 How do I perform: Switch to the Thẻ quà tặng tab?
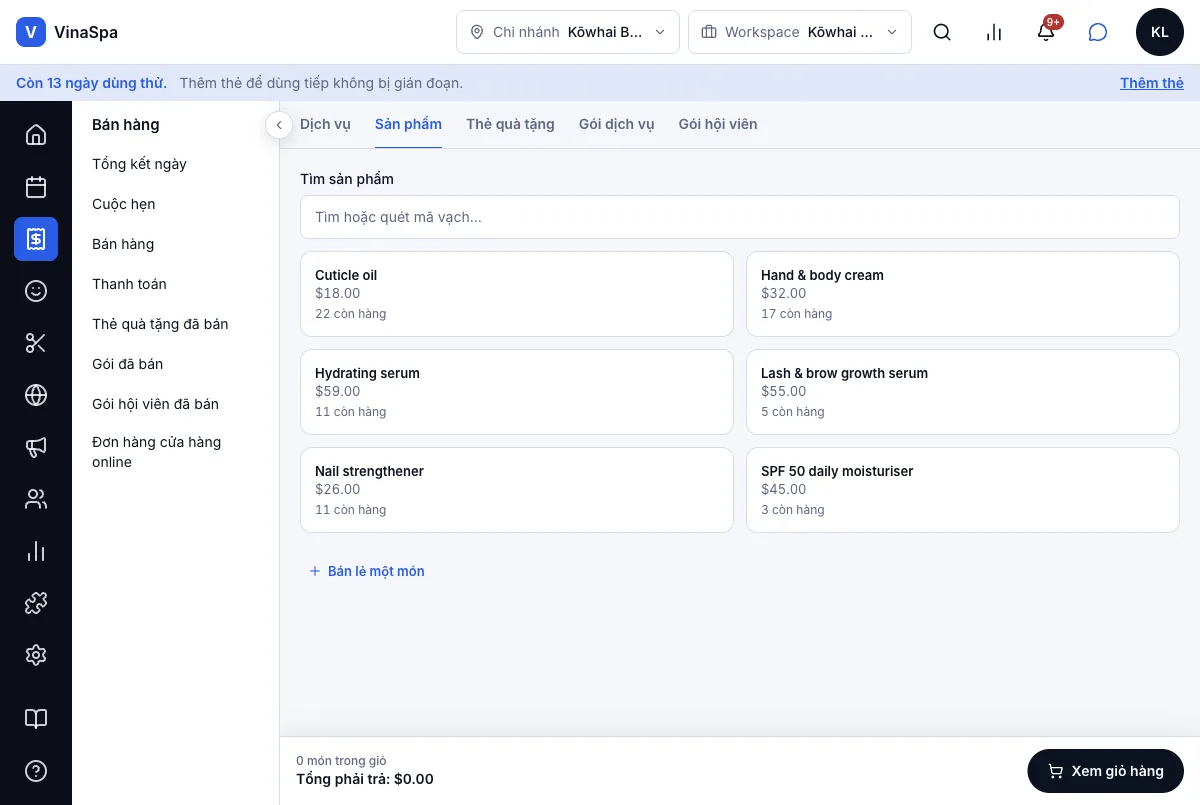point(510,124)
